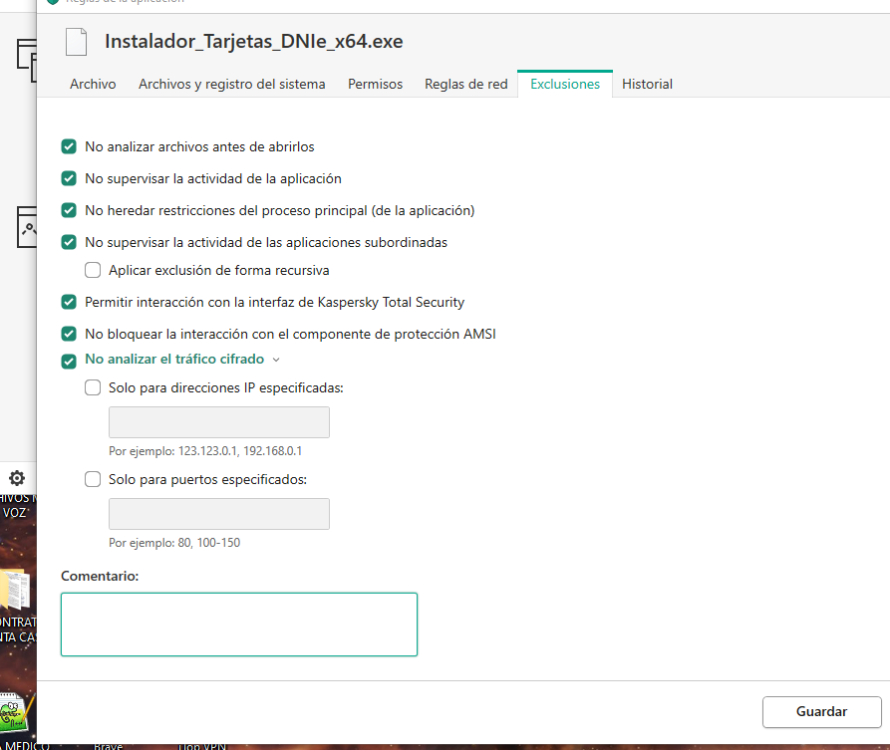Toggle No supervisar la actividad de la aplicación
Viewport: 890px width, 750px height.
coord(69,178)
